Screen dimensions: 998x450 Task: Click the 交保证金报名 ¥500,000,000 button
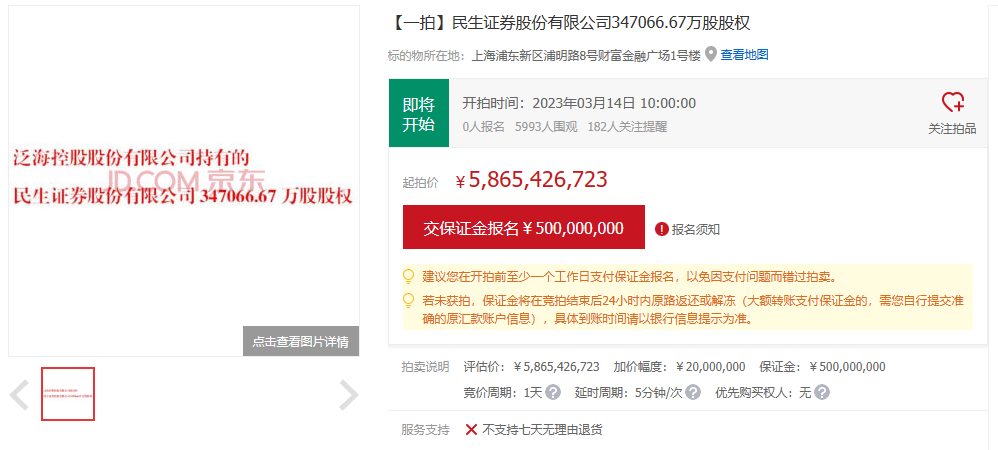point(524,227)
